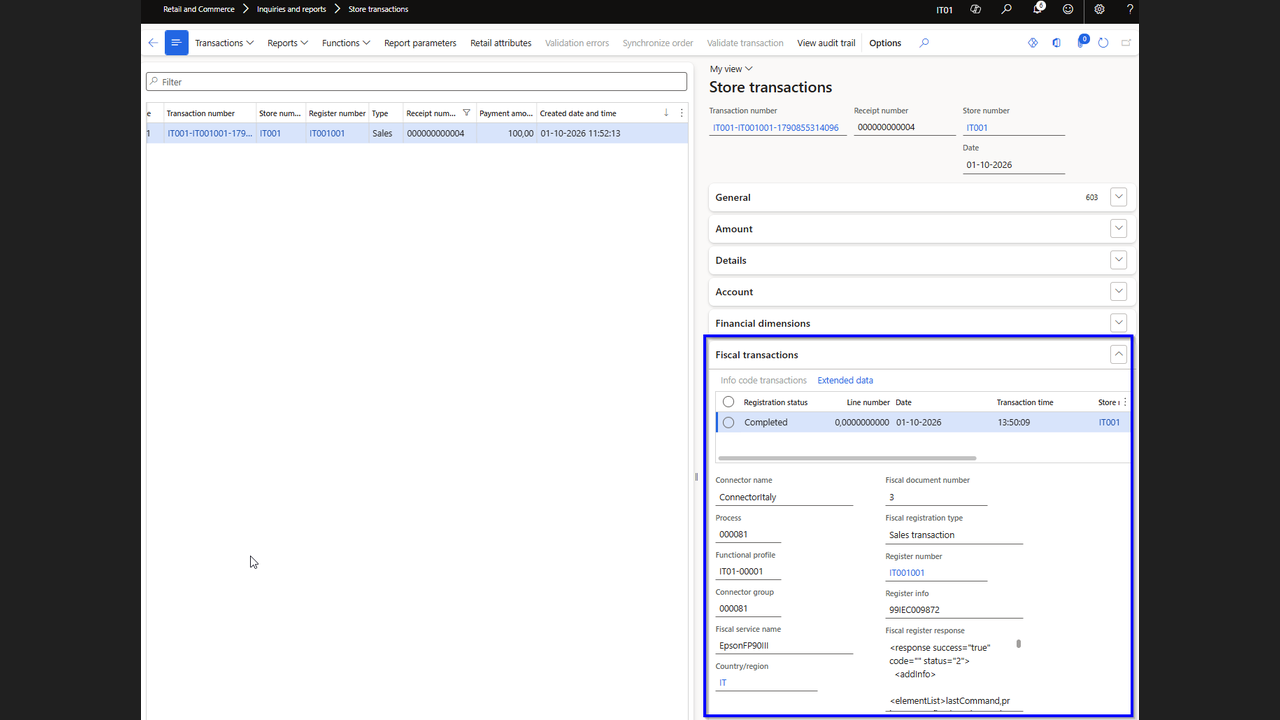Click the help question mark icon
The width and height of the screenshot is (1280, 720).
(x=1130, y=9)
